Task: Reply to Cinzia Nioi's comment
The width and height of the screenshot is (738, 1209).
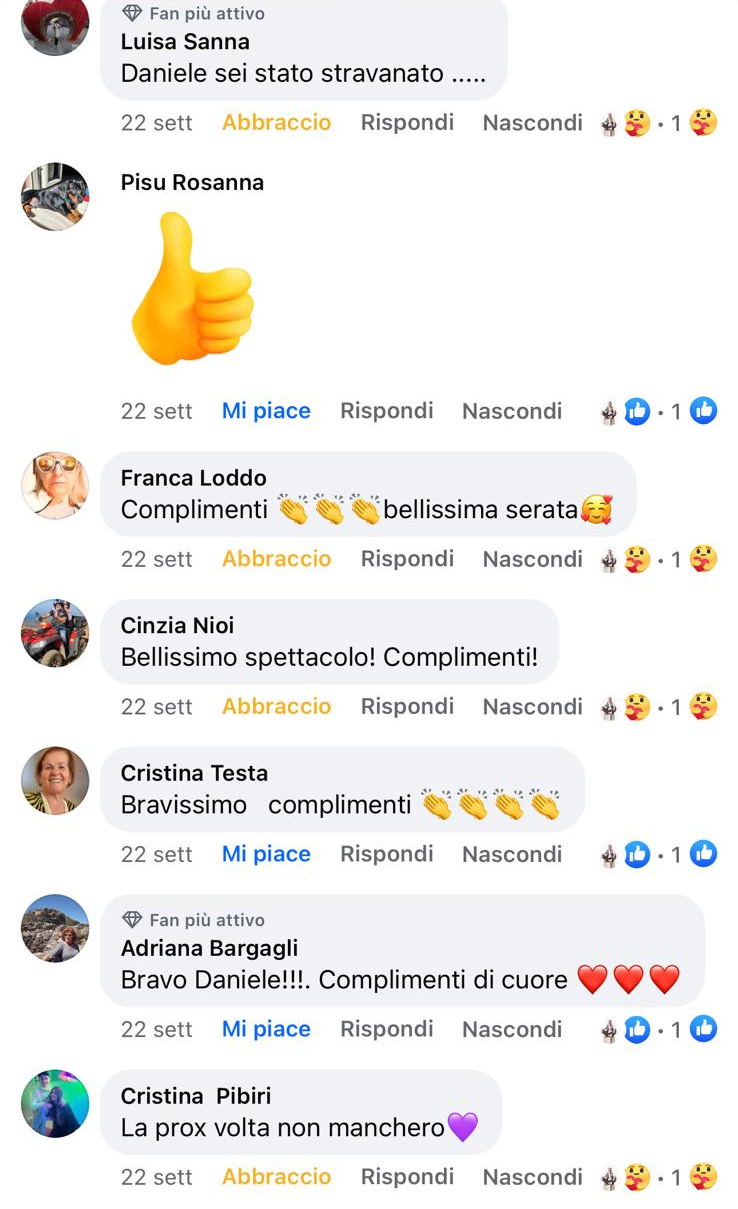Action: 407,707
